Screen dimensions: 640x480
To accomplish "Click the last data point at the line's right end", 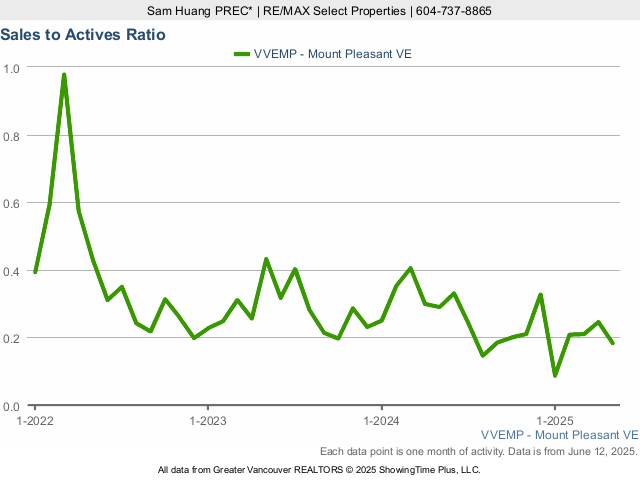I will pyautogui.click(x=613, y=343).
